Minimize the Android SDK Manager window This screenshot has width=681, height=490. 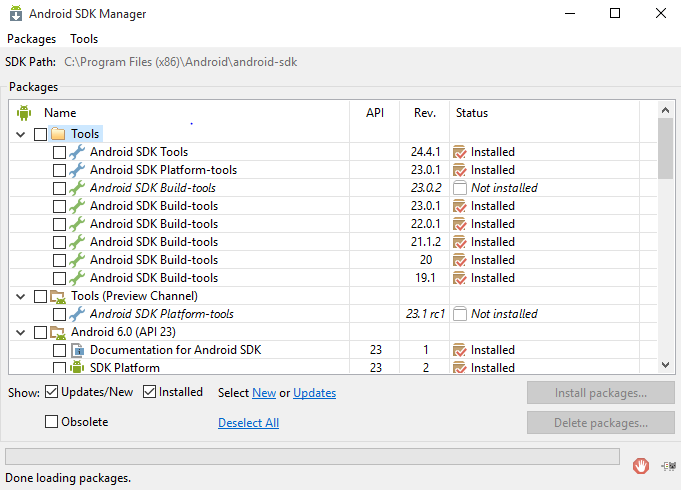pyautogui.click(x=570, y=13)
